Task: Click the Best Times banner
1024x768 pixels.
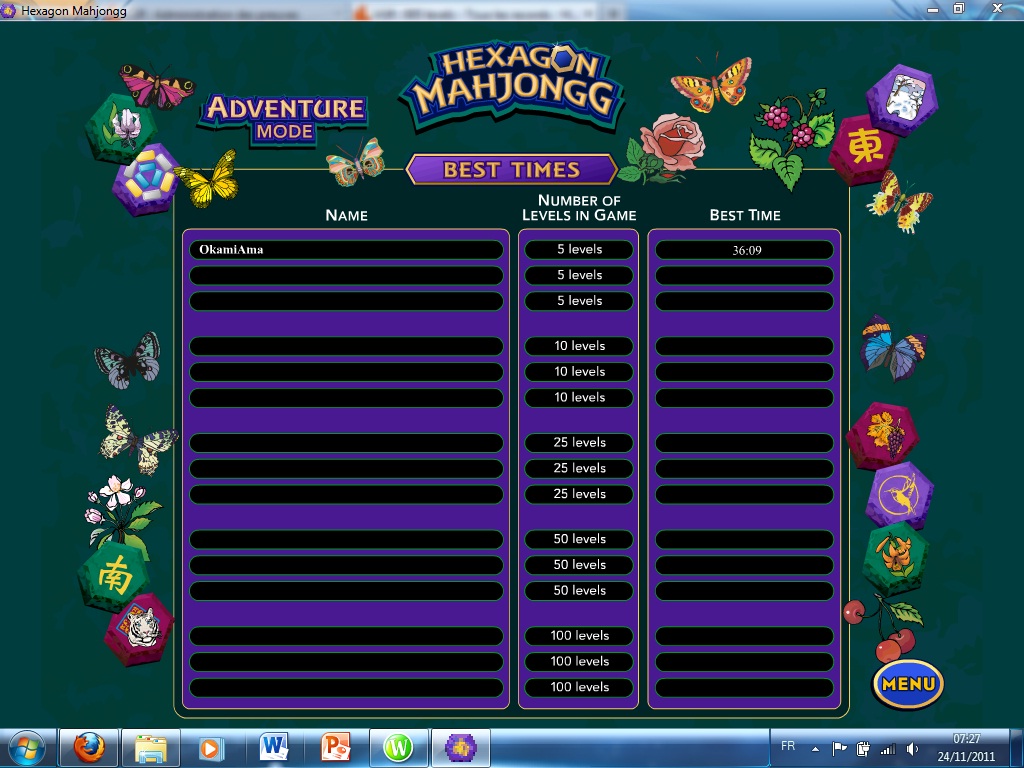Action: point(511,170)
